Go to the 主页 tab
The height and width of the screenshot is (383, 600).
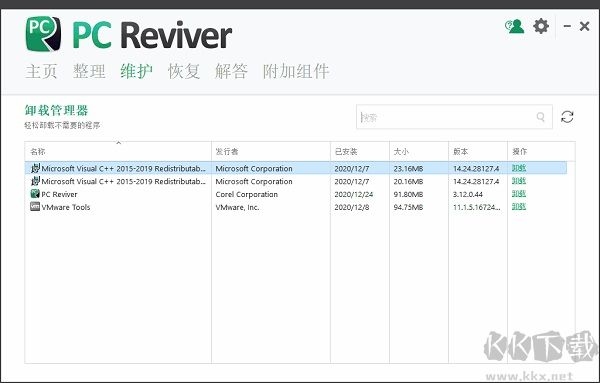(41, 71)
